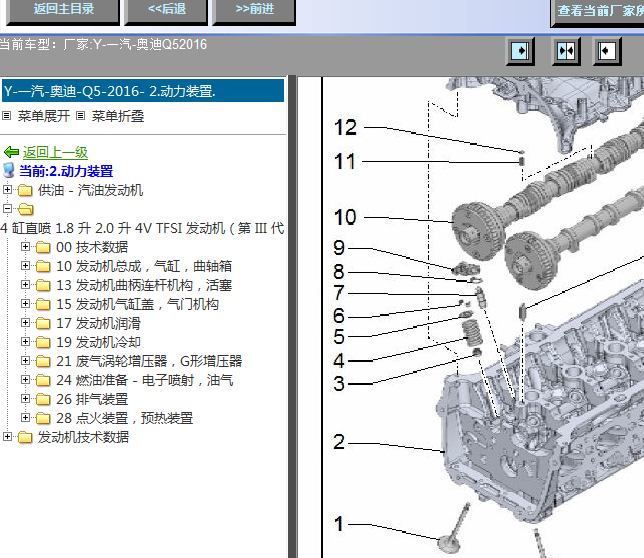
Task: Select 4 缸直喷 1.8 升 2.0 升 TFSI entry
Action: point(142,228)
